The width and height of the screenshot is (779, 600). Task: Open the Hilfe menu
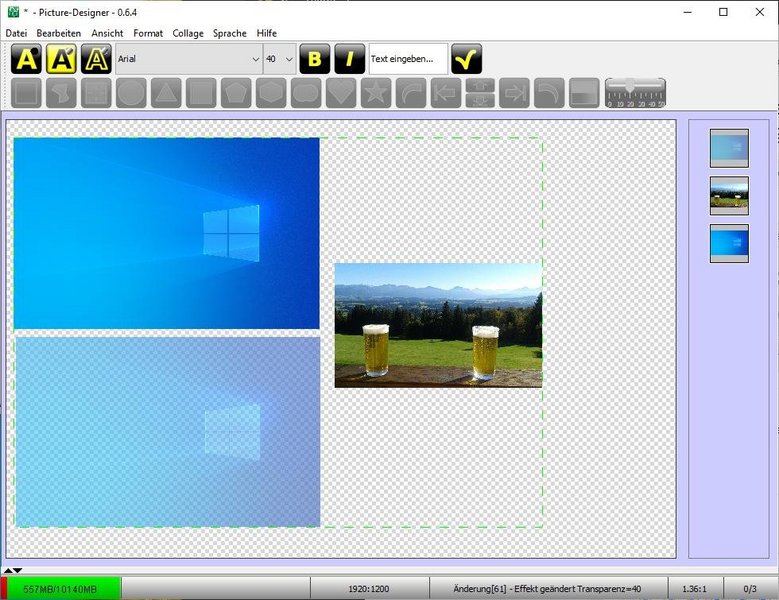coord(267,33)
